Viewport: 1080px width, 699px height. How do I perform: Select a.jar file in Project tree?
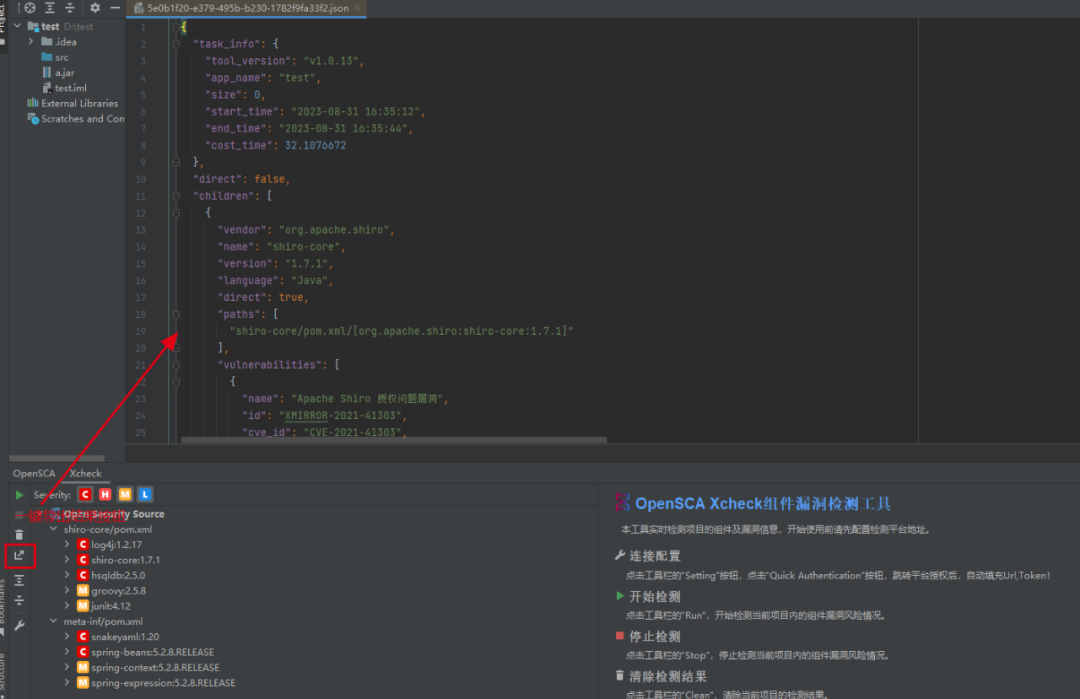64,73
